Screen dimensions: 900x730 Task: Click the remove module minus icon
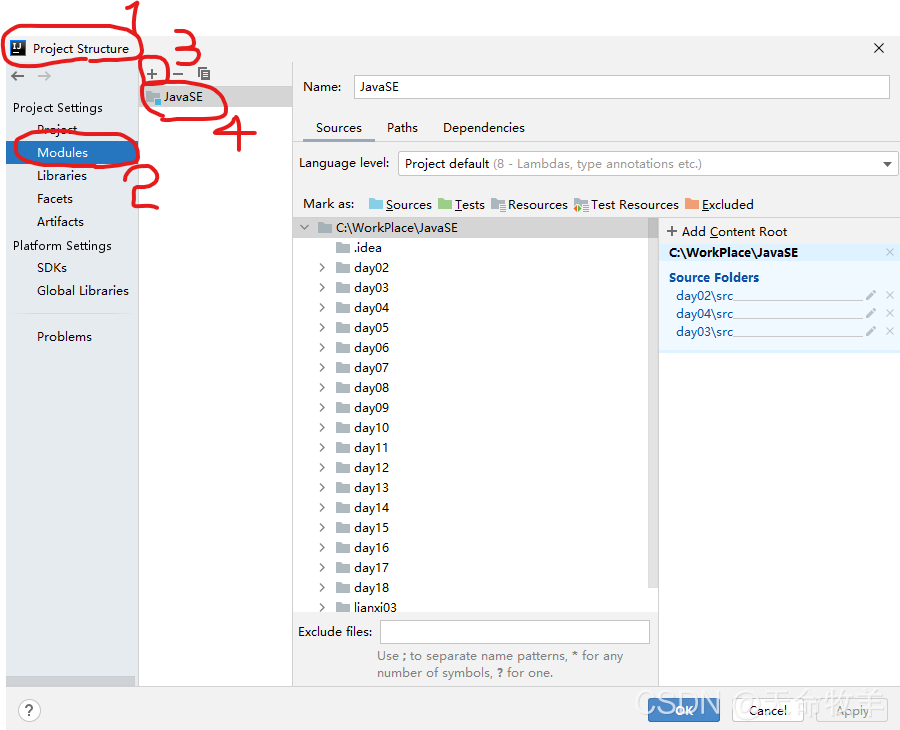[x=178, y=74]
